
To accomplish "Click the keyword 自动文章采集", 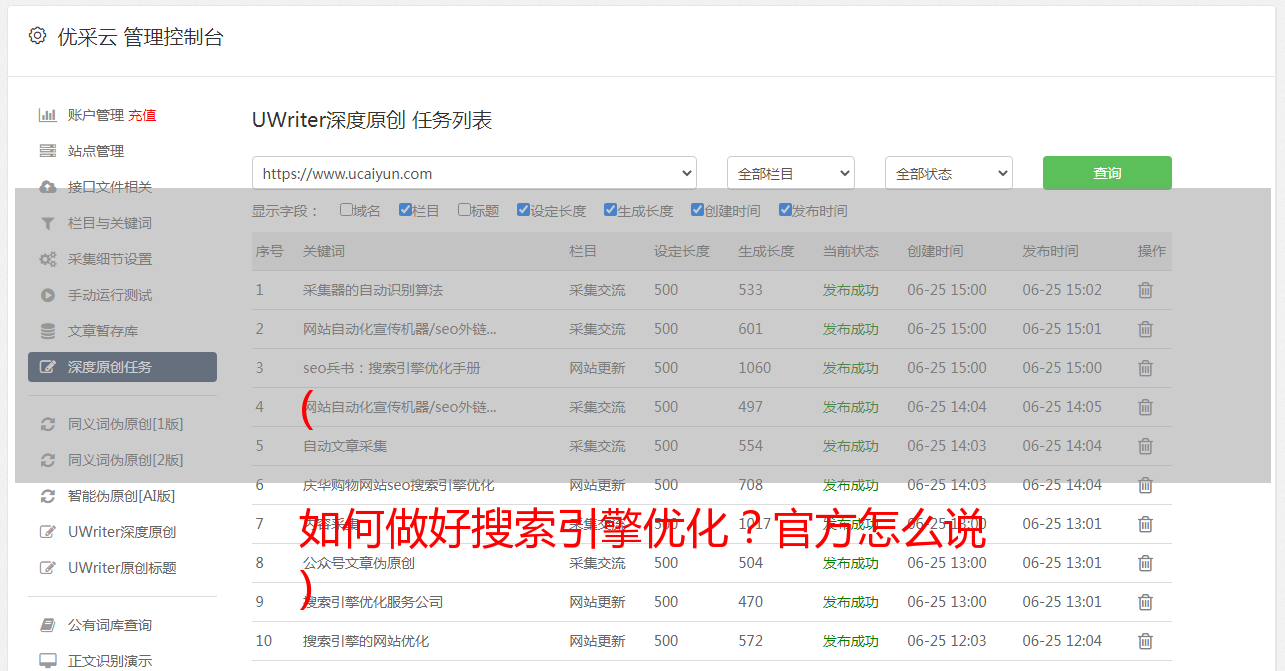I will click(345, 446).
